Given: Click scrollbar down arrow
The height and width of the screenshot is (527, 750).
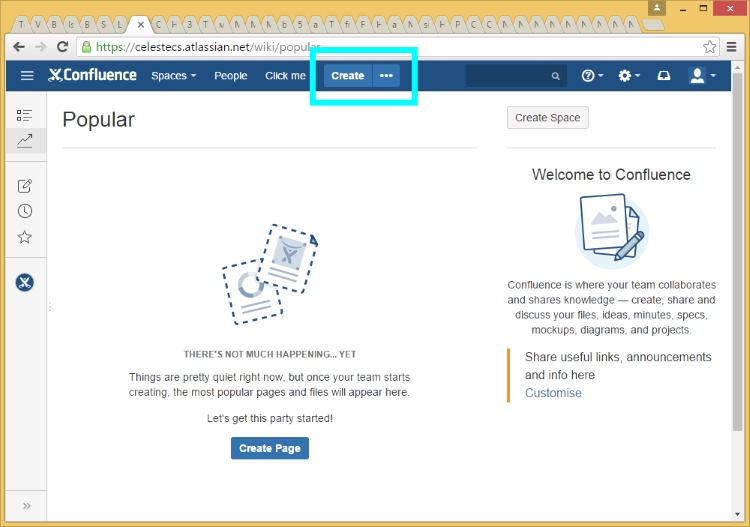Looking at the screenshot, I should pos(738,515).
